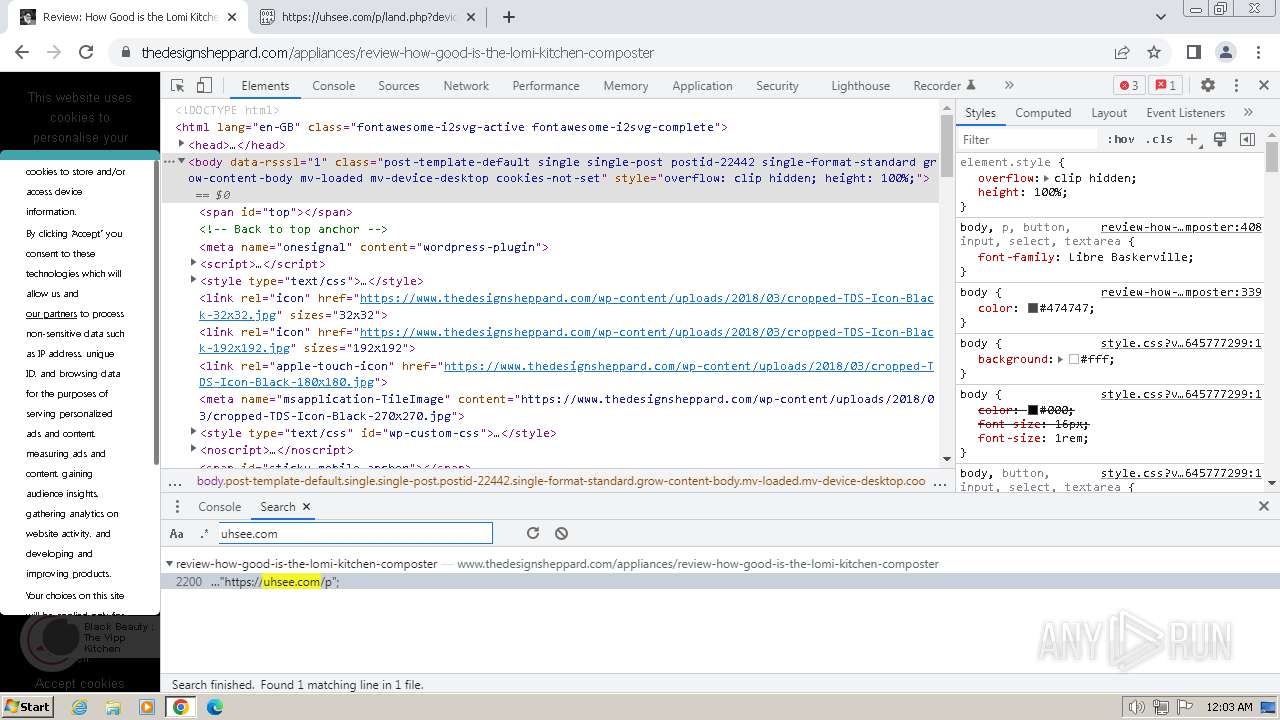Viewport: 1280px width, 720px height.
Task: Activate the inspect element picker icon
Action: (x=178, y=86)
